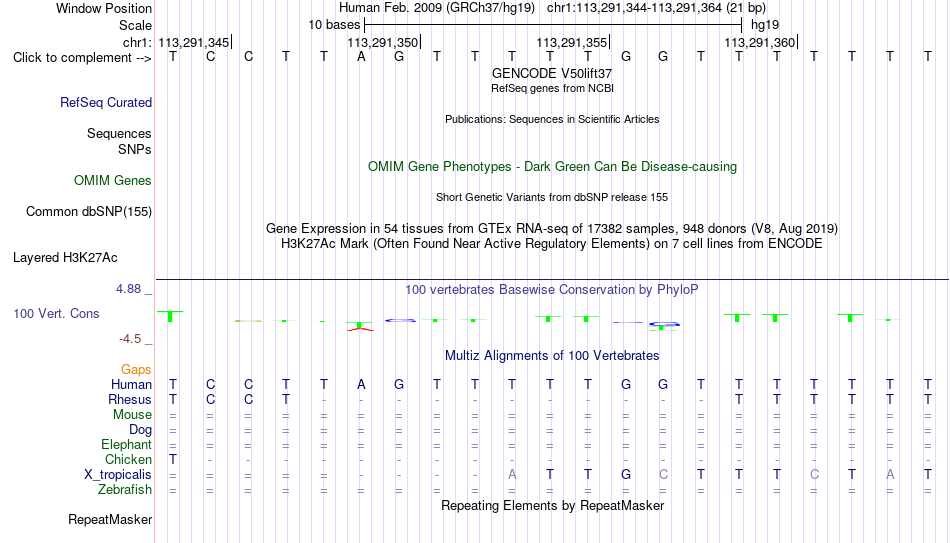Select the Zebrafish species label
The height and width of the screenshot is (543, 950).
(125, 489)
